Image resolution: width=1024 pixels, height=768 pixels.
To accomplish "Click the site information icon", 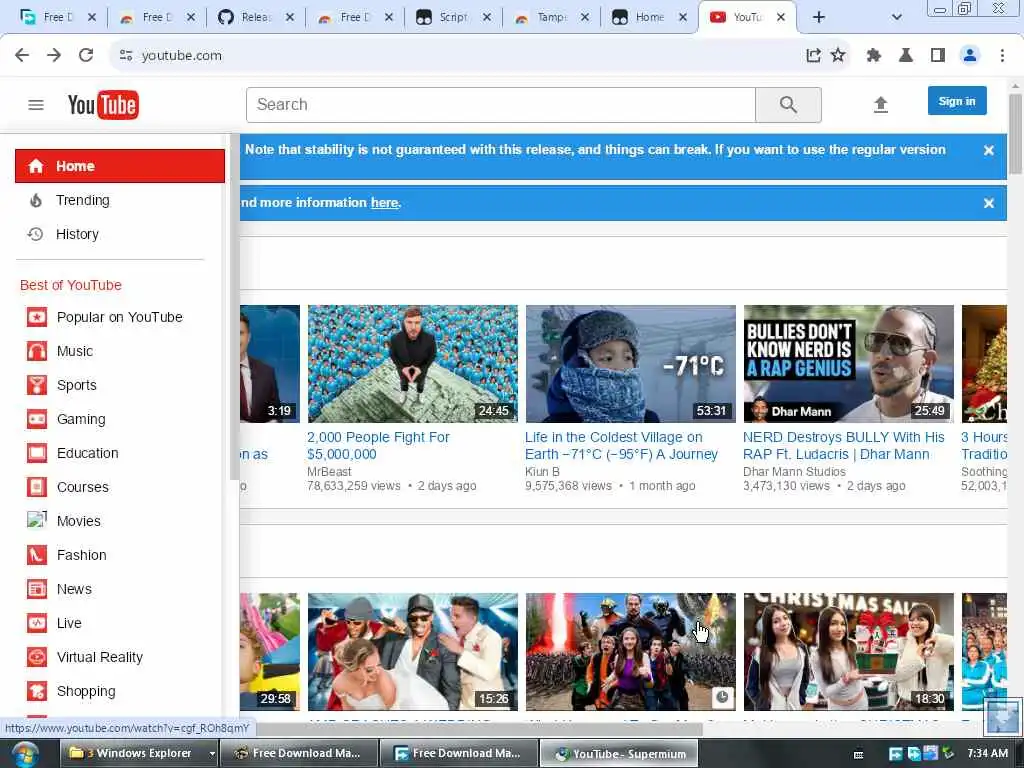I will pos(126,56).
